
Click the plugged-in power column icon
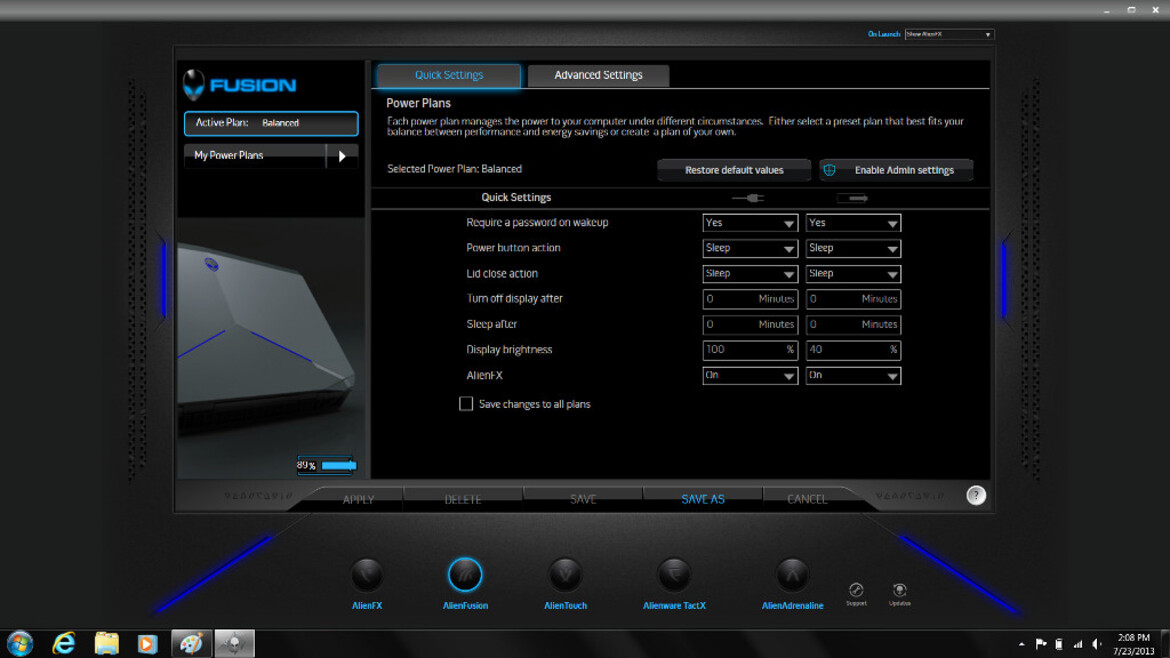pyautogui.click(x=748, y=198)
